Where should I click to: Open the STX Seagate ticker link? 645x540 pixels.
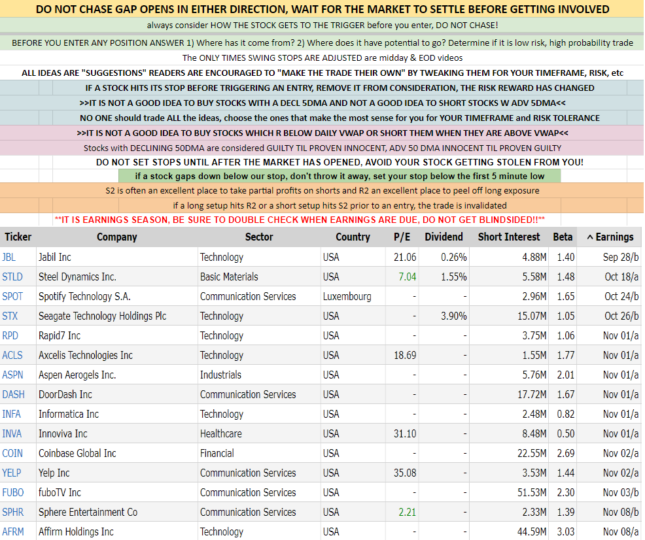tap(11, 316)
